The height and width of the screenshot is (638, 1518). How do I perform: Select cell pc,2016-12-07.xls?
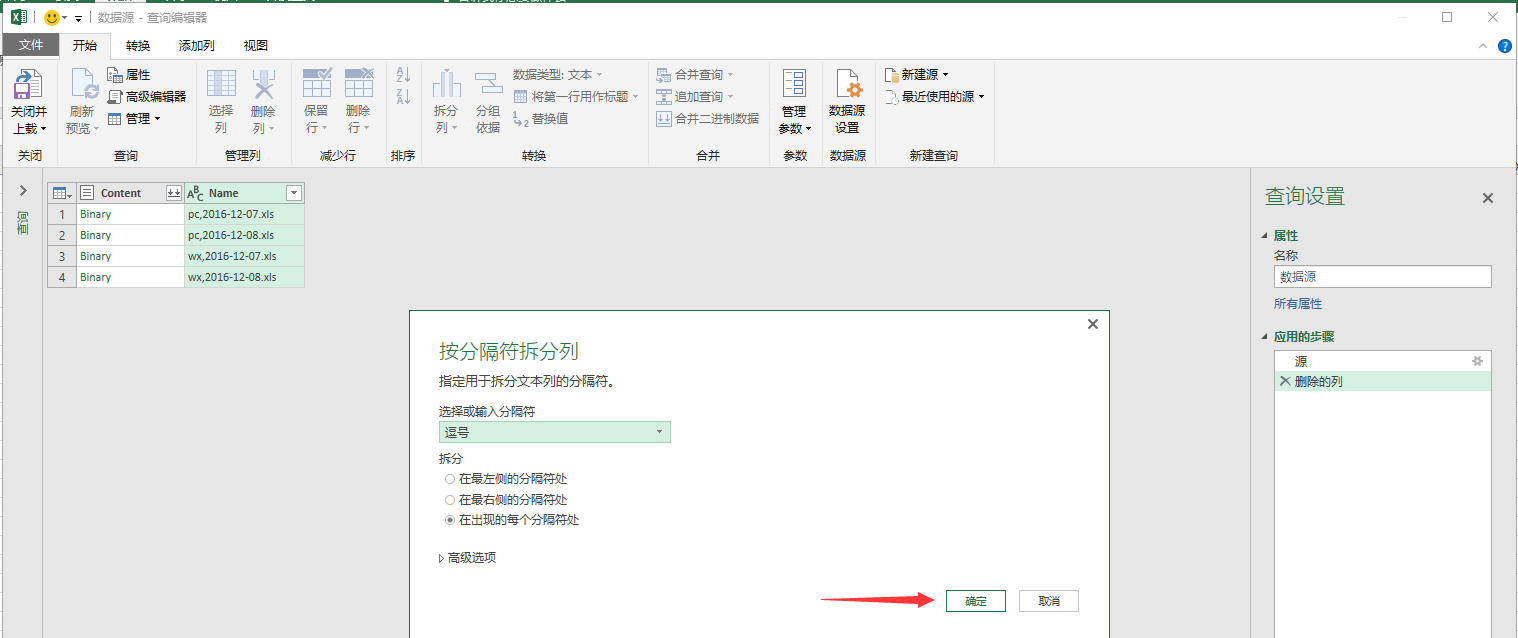pyautogui.click(x=244, y=214)
